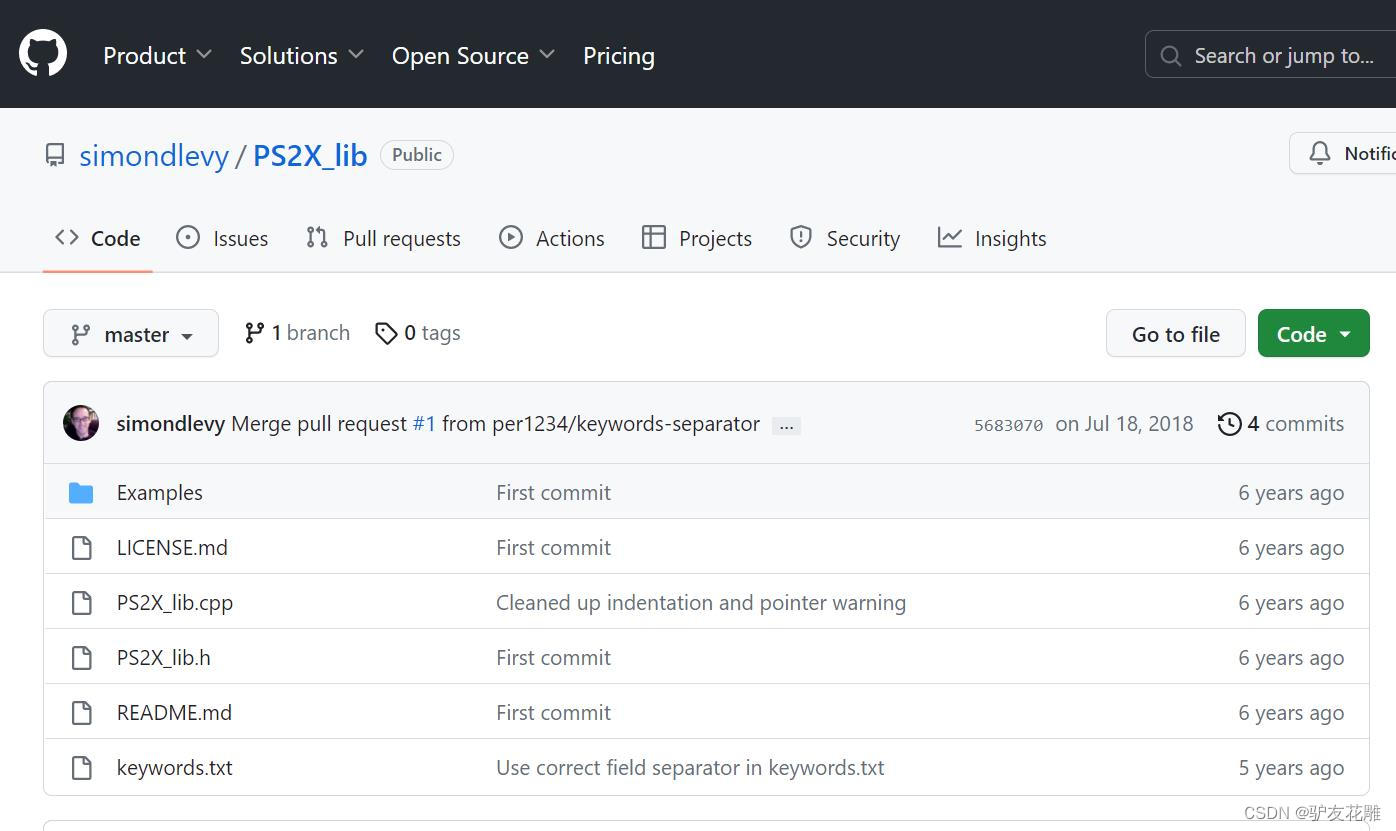
Task: Open the Pull requests tab
Action: click(x=383, y=238)
